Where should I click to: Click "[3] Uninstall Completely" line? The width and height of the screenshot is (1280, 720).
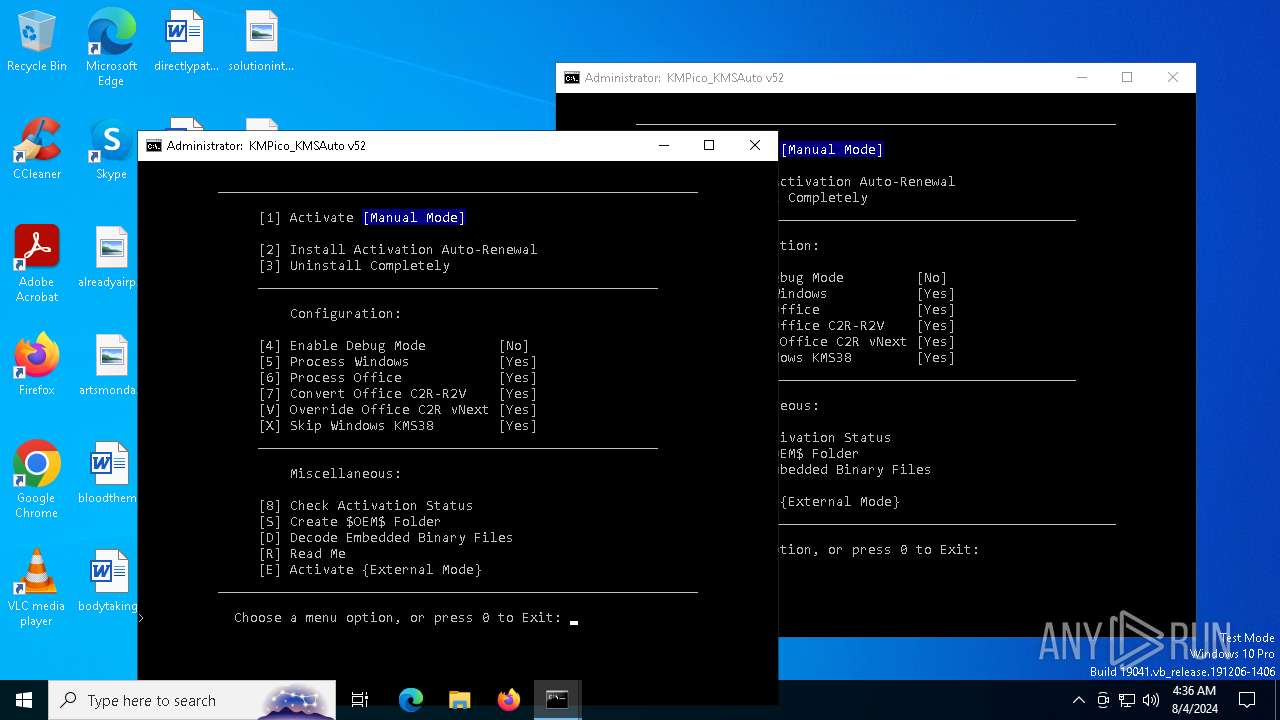tap(354, 266)
